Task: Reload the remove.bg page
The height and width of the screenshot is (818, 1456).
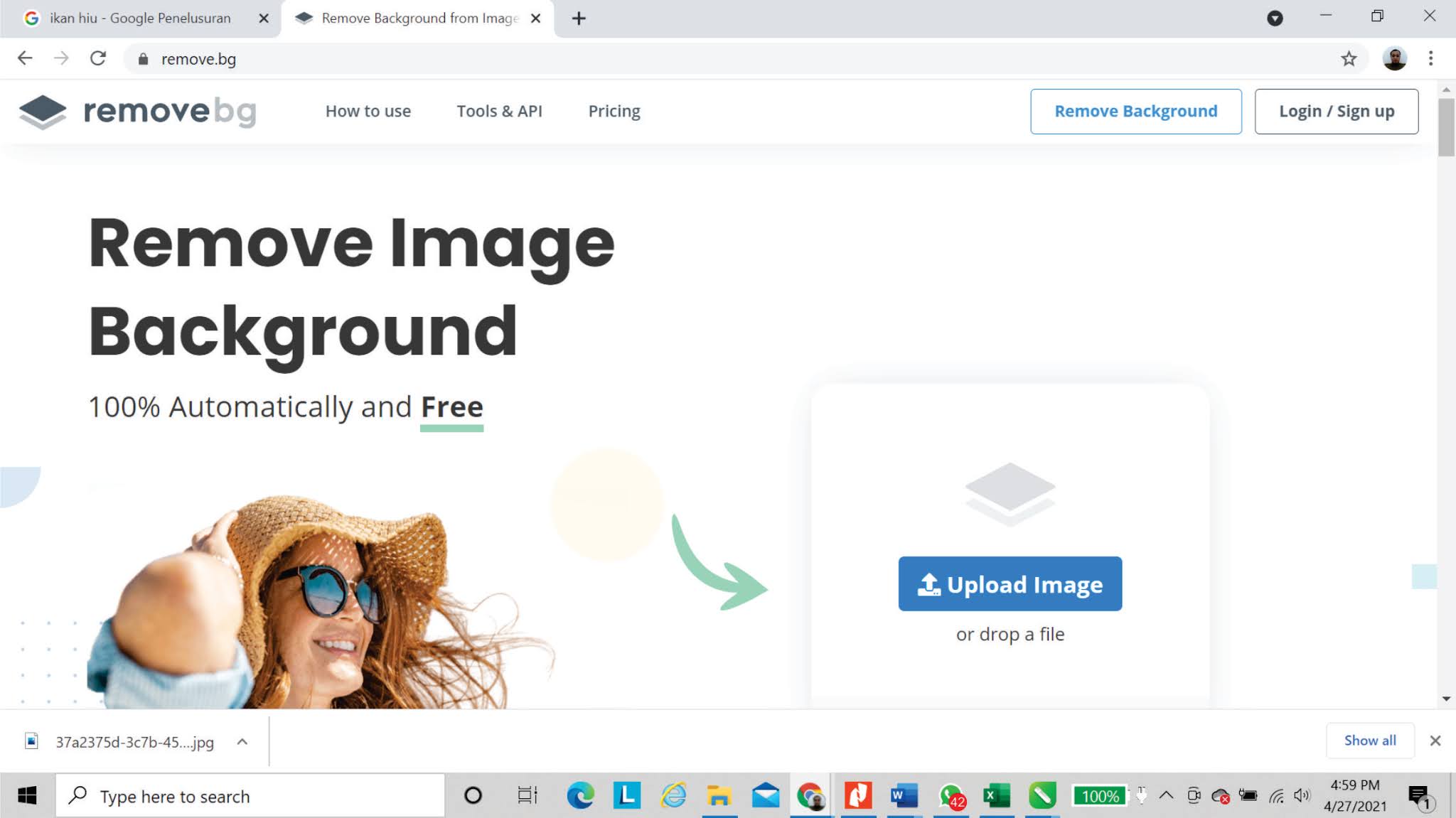Action: (x=98, y=59)
